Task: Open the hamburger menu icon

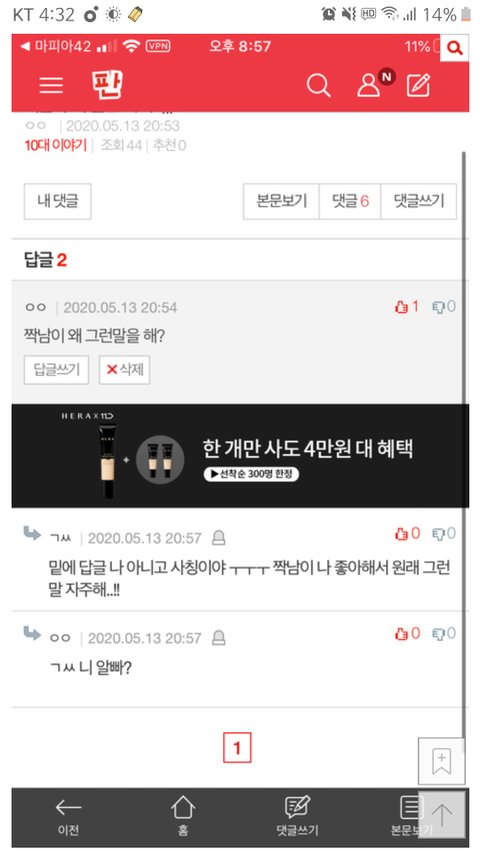Action: coord(51,85)
